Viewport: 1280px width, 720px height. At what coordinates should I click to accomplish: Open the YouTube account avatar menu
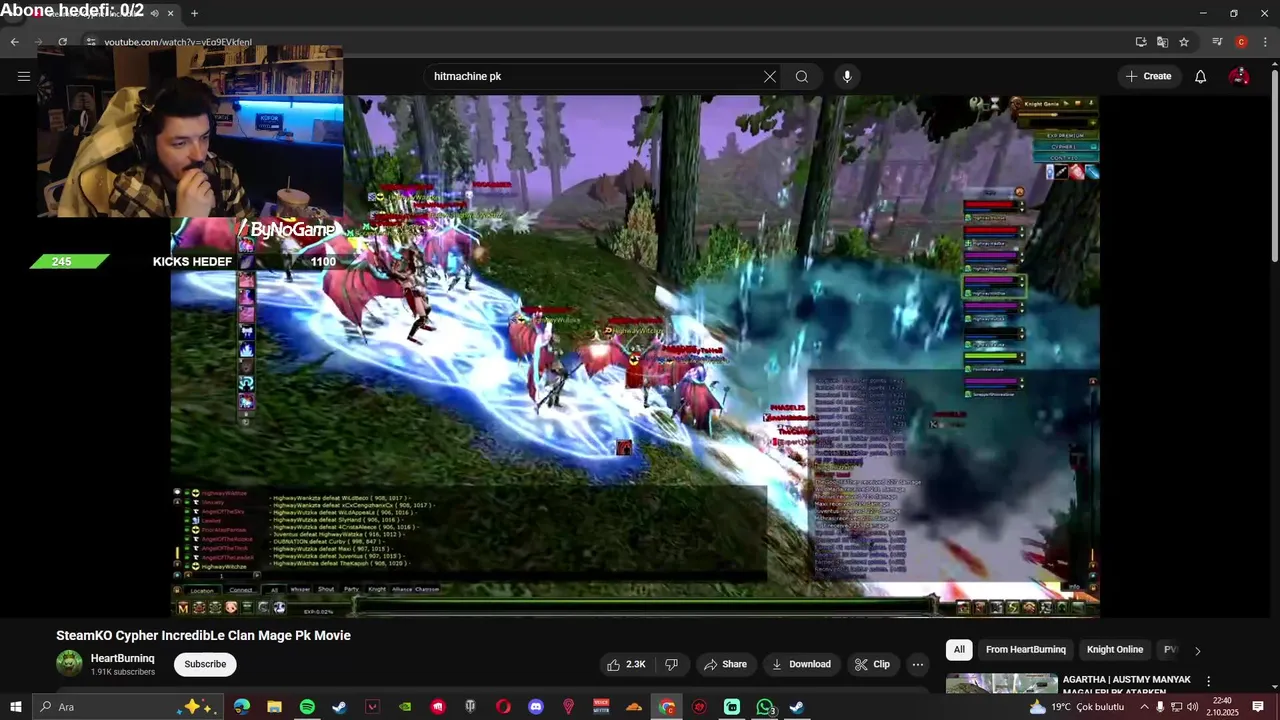(1239, 76)
